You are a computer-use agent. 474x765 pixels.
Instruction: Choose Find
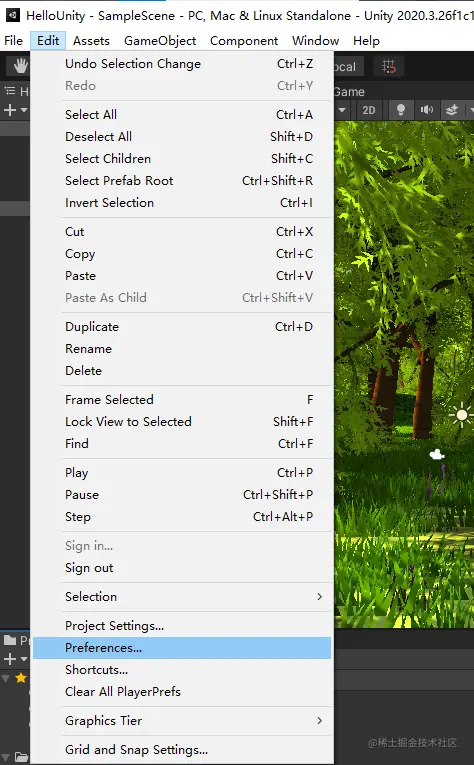coord(182,443)
